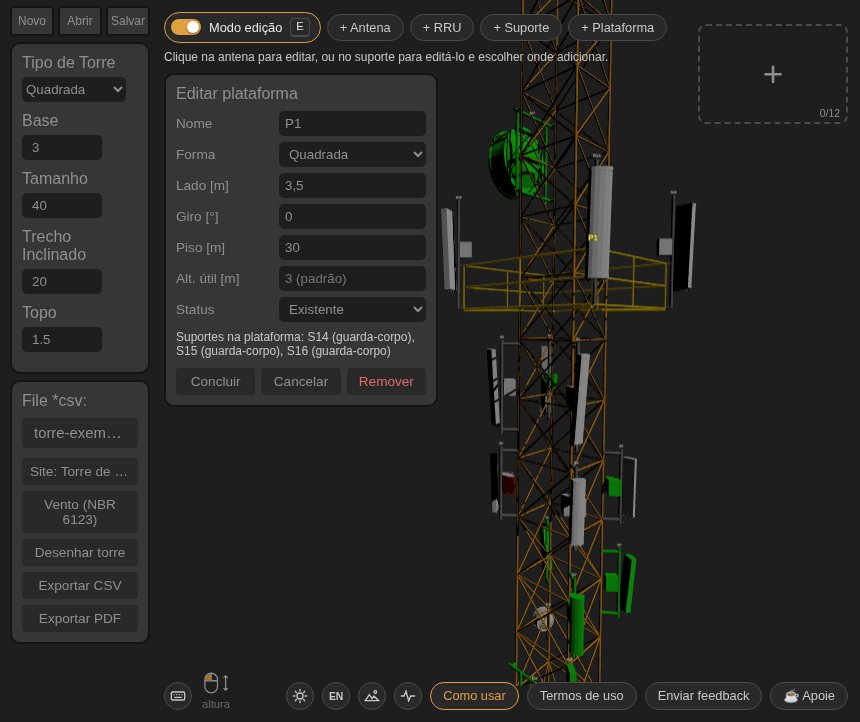Click the Lado [m] field
Viewport: 860px width, 722px height.
tap(352, 185)
